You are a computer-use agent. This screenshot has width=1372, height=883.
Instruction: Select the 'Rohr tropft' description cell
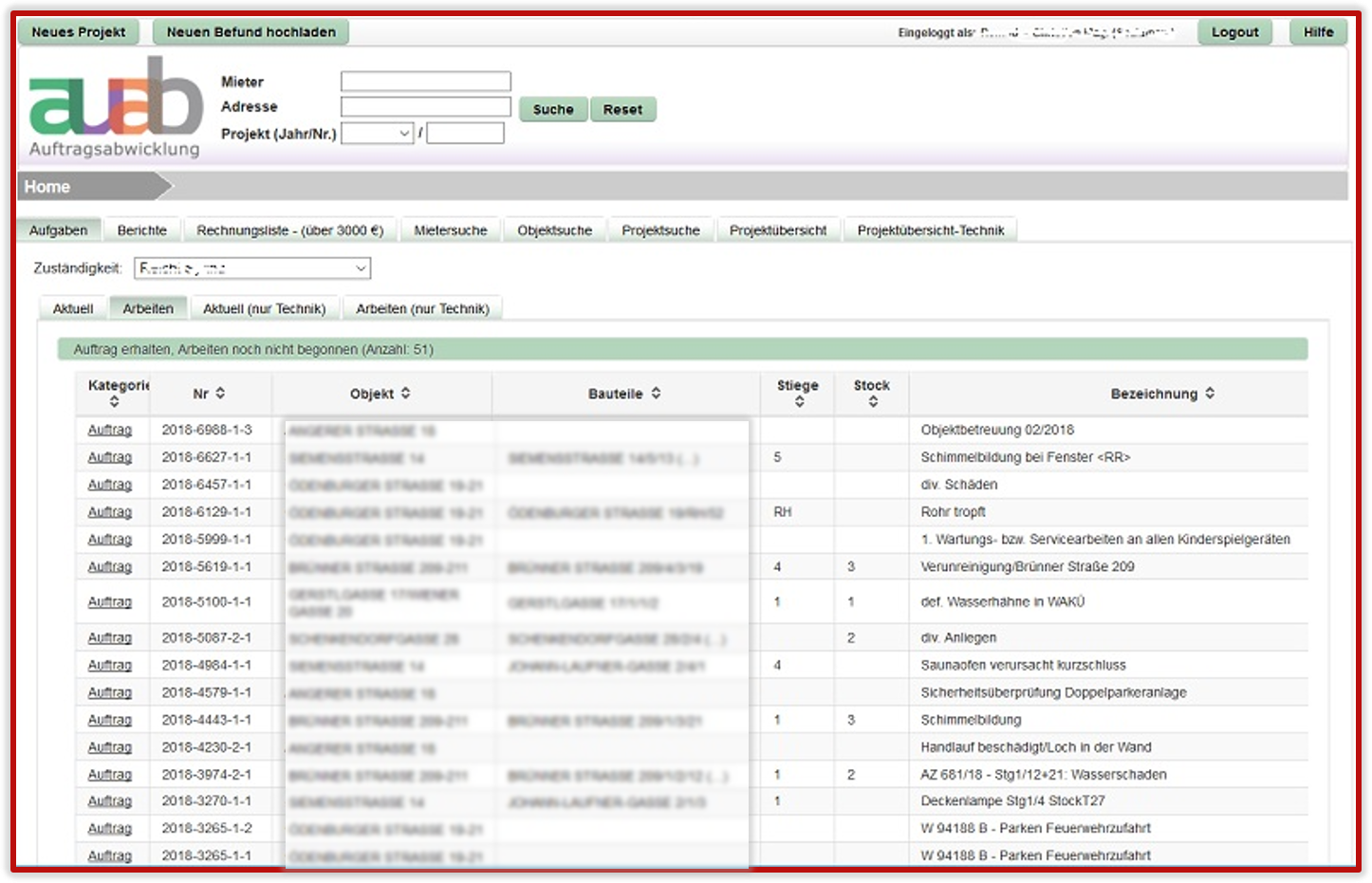[954, 513]
